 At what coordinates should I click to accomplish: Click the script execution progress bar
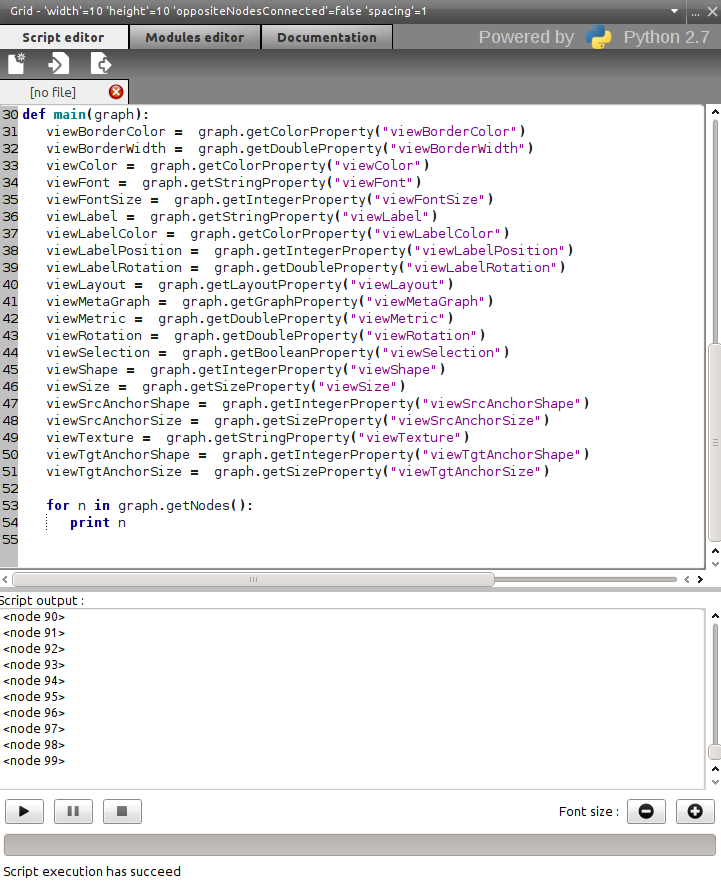(359, 845)
